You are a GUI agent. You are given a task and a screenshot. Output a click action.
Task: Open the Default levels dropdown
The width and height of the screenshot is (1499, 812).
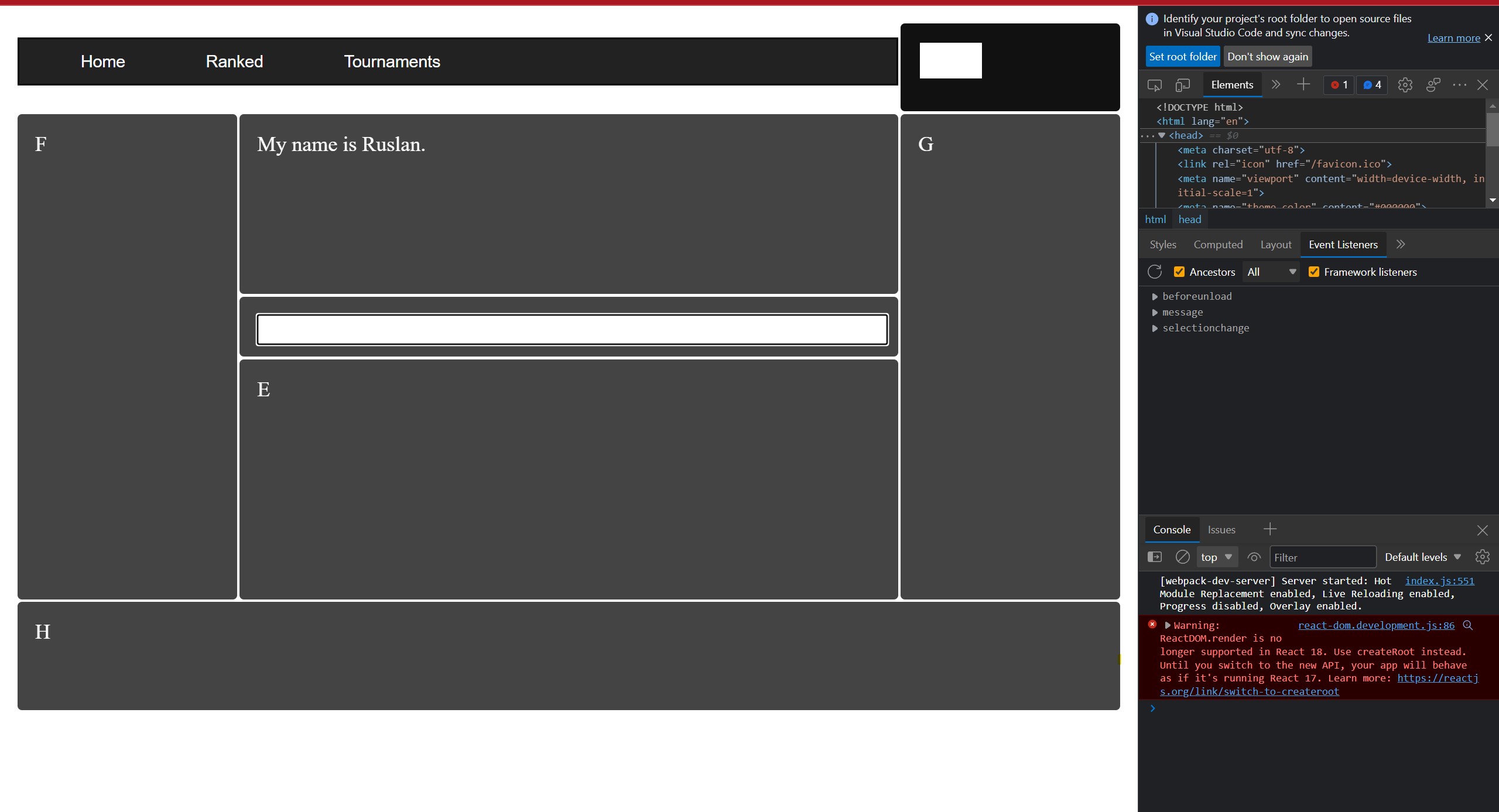[1423, 557]
